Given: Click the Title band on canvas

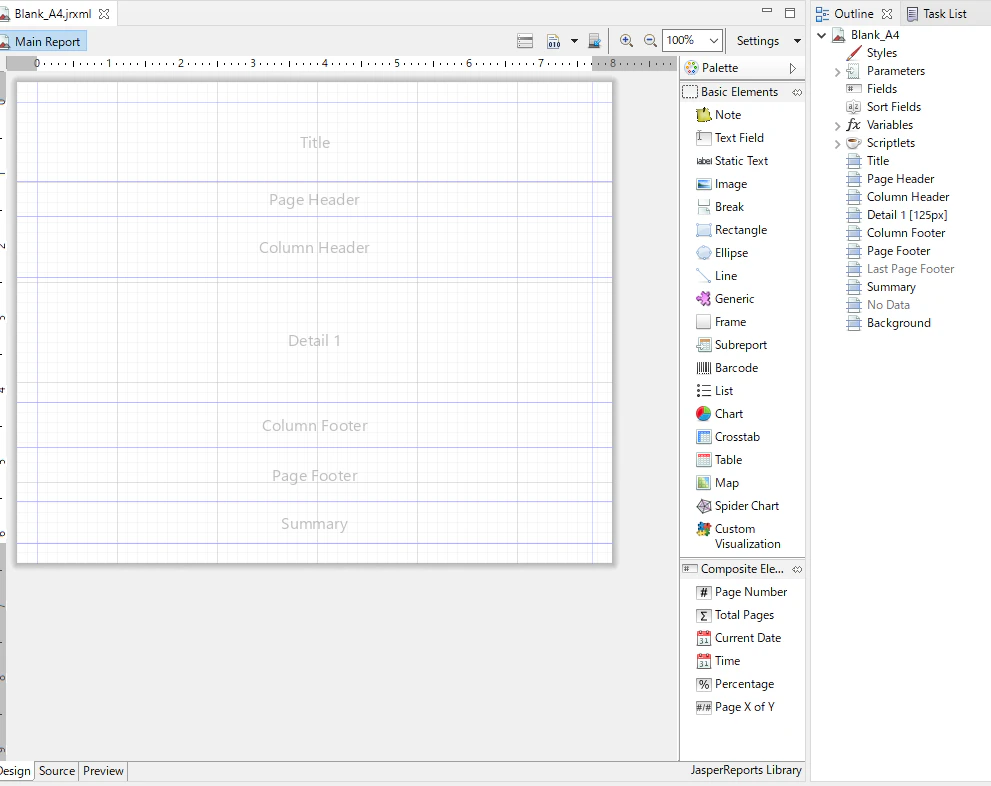Looking at the screenshot, I should point(315,142).
